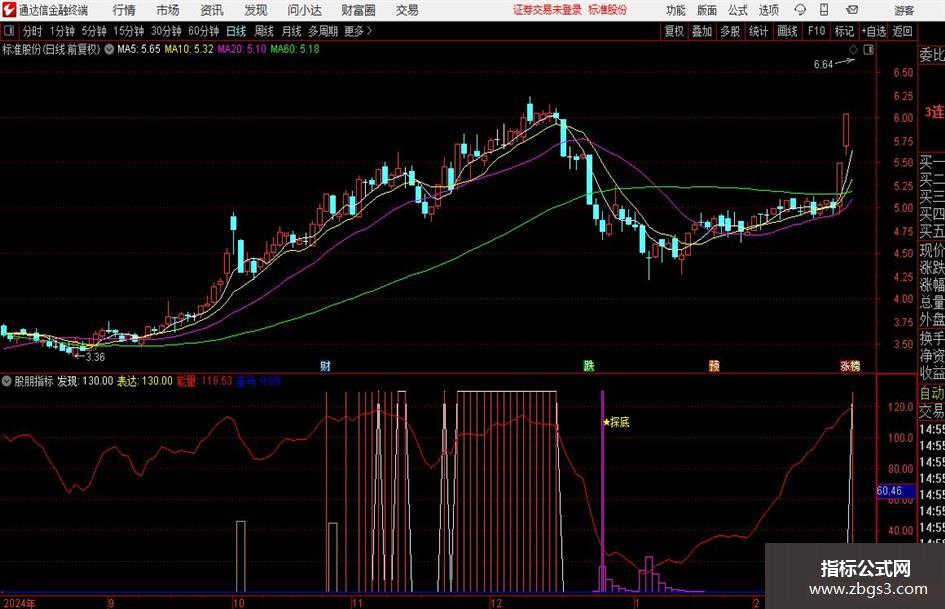Switch to 分时 chart period
The width and height of the screenshot is (945, 609).
click(x=33, y=31)
